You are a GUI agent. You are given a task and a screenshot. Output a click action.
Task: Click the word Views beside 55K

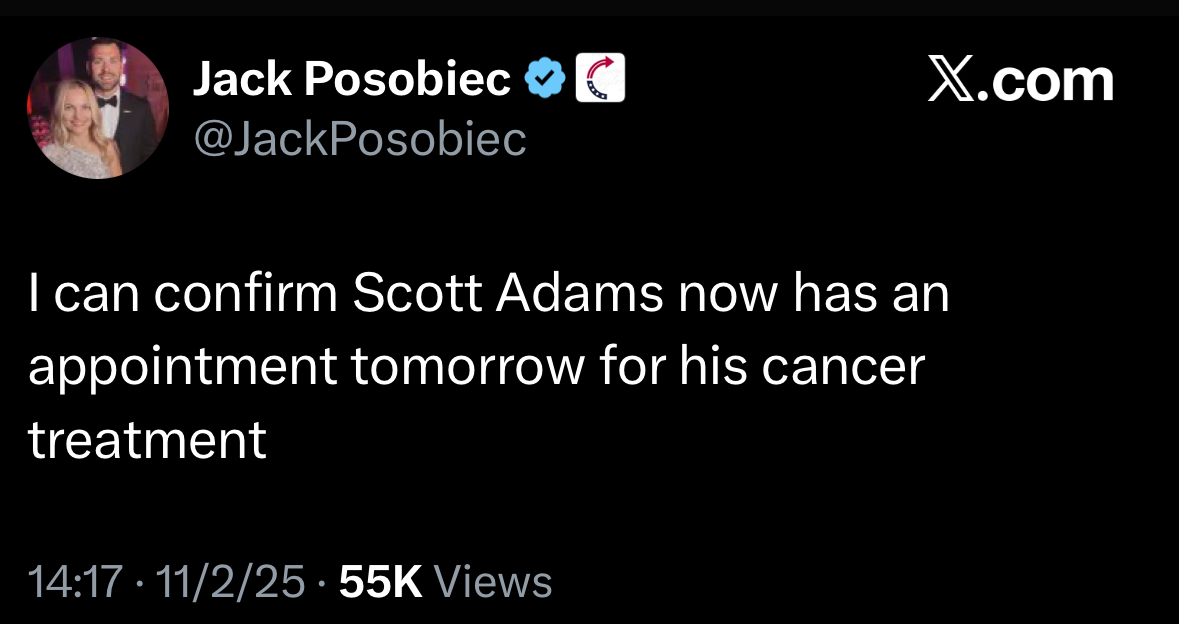pyautogui.click(x=494, y=582)
